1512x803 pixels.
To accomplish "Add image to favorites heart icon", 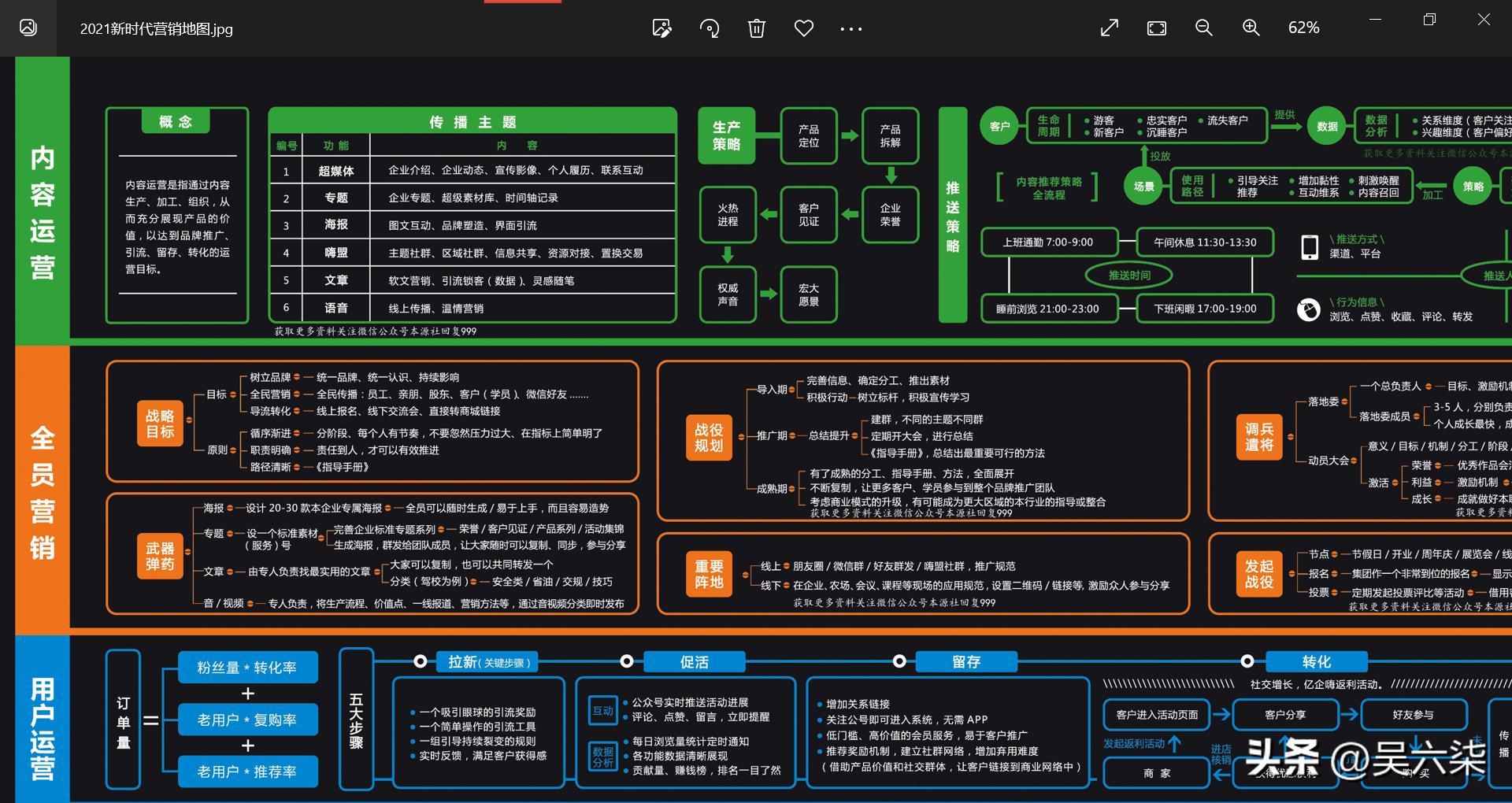I will pos(804,28).
